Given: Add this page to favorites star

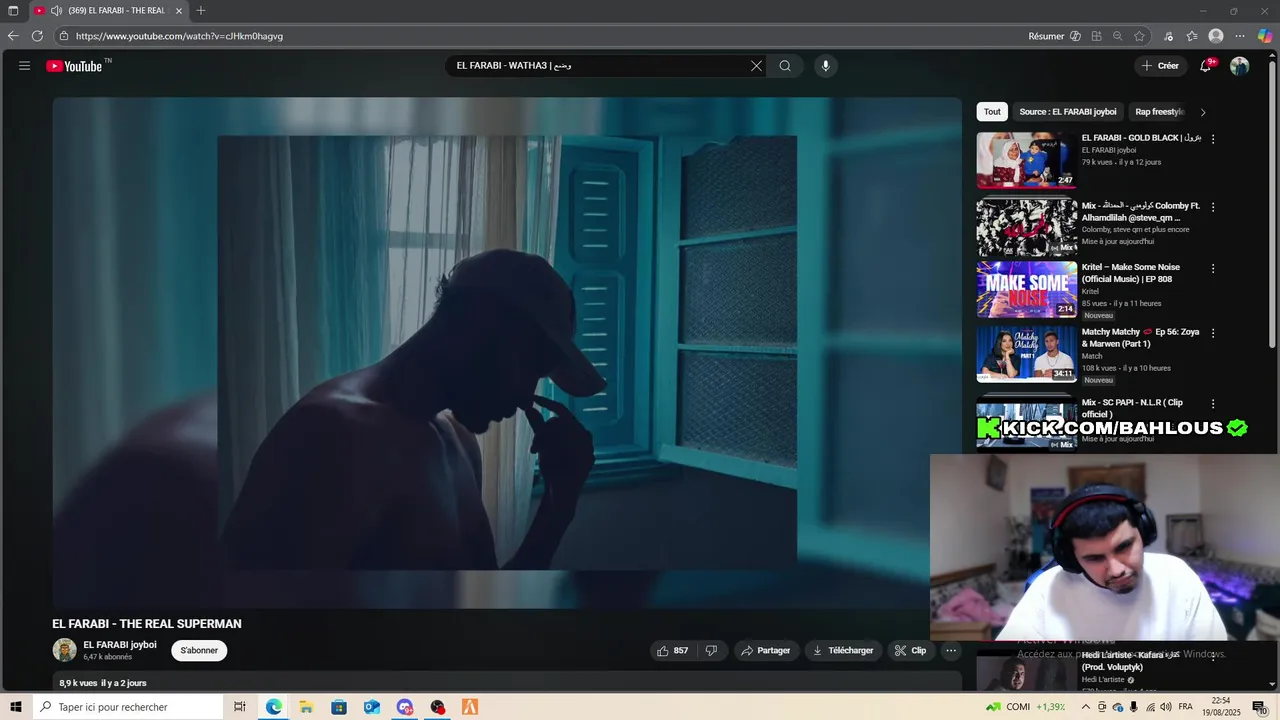Looking at the screenshot, I should tap(1139, 36).
